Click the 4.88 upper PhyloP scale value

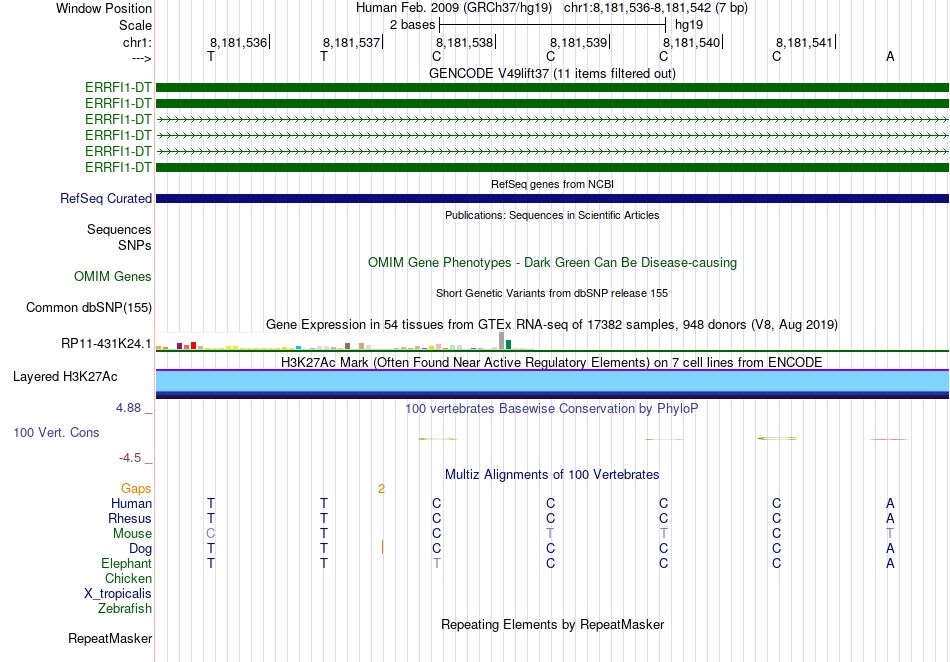point(128,408)
